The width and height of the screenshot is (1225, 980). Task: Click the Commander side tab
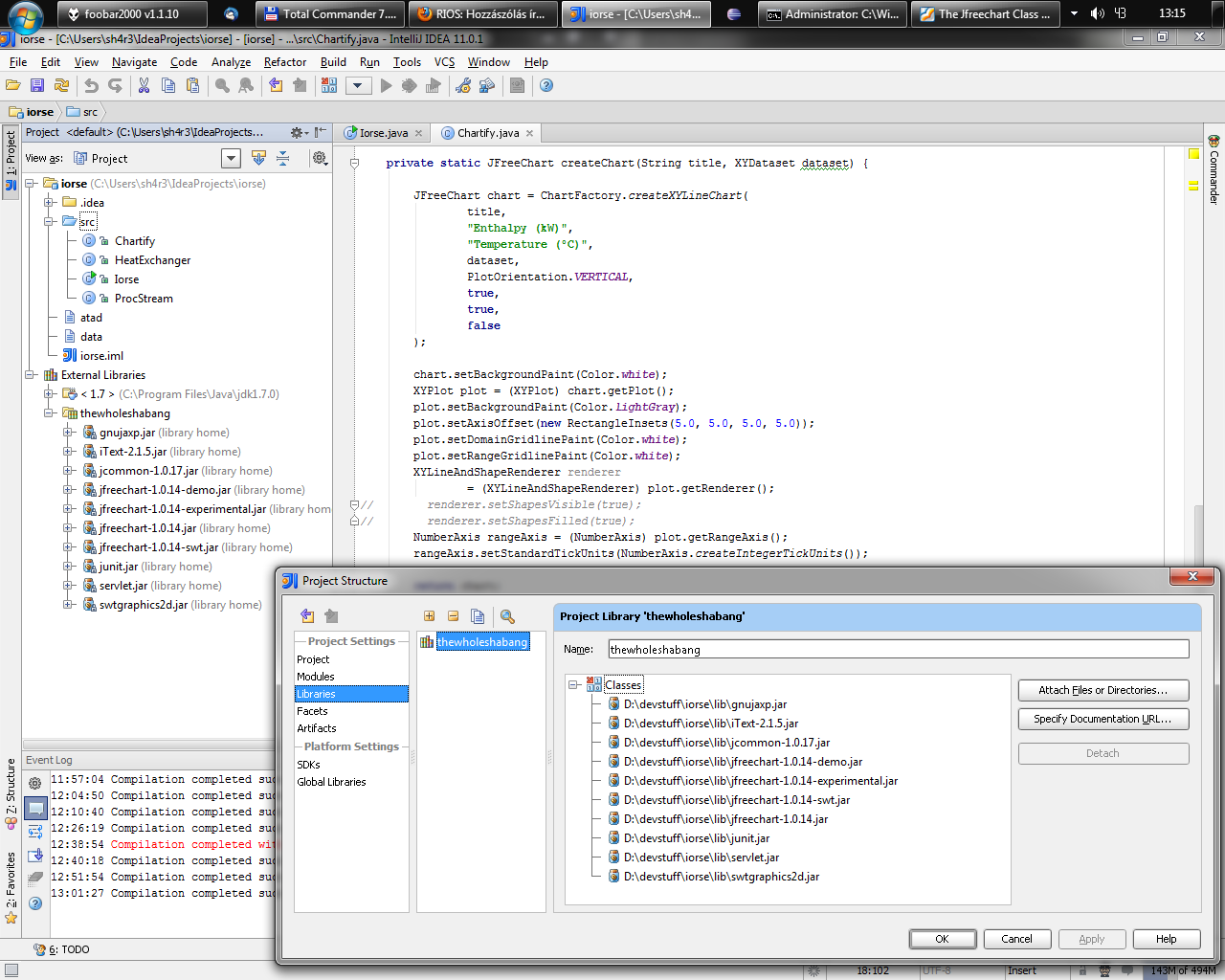[x=1214, y=170]
